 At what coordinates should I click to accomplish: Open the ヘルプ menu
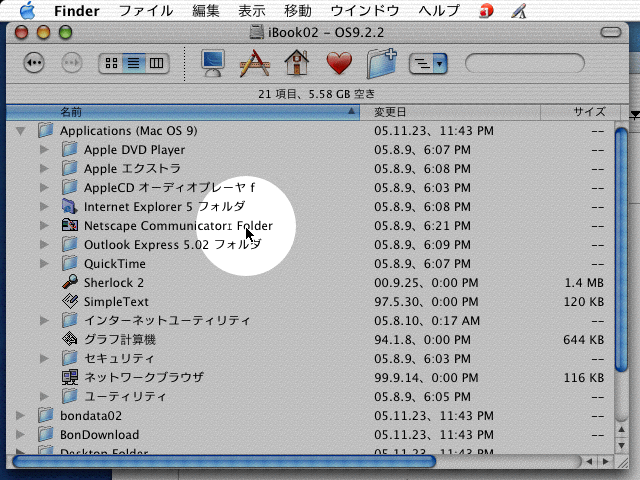(439, 11)
